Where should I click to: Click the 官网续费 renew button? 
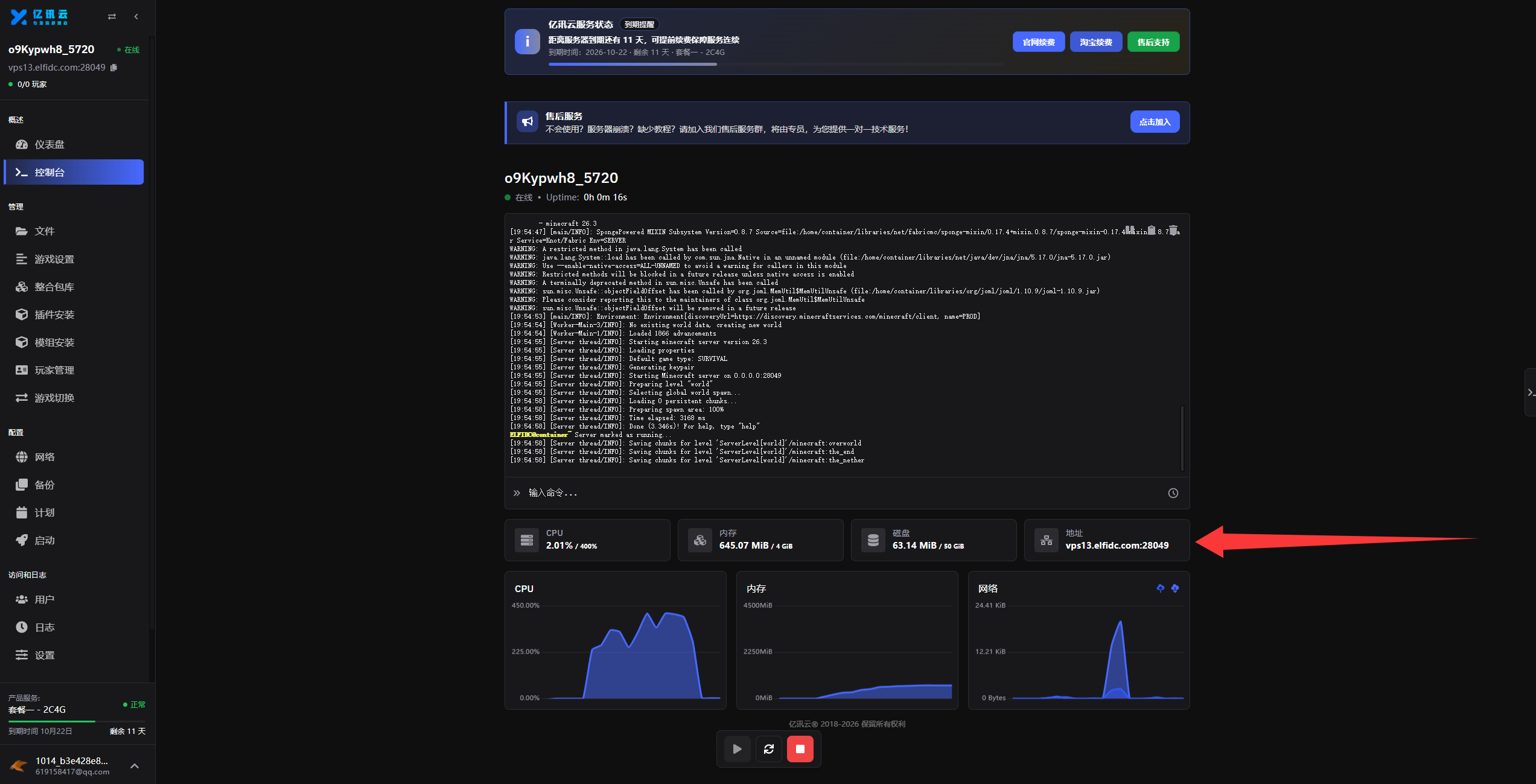1039,42
